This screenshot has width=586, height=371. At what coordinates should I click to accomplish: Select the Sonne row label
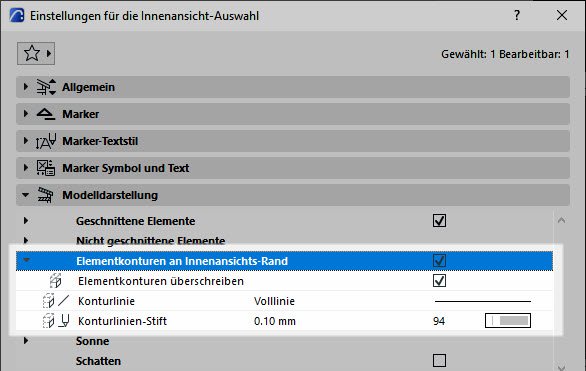pyautogui.click(x=92, y=341)
